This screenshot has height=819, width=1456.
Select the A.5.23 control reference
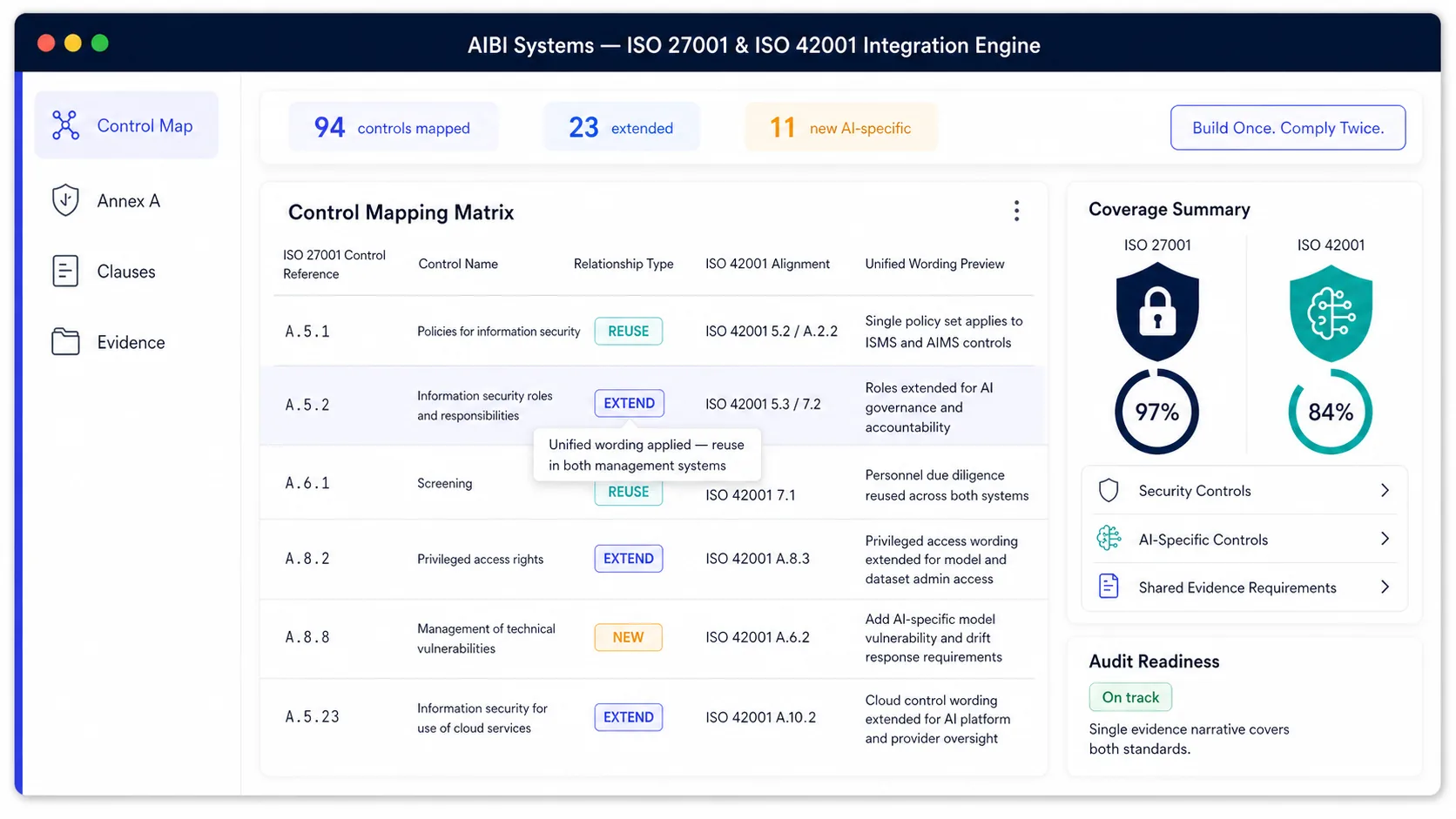tap(312, 717)
